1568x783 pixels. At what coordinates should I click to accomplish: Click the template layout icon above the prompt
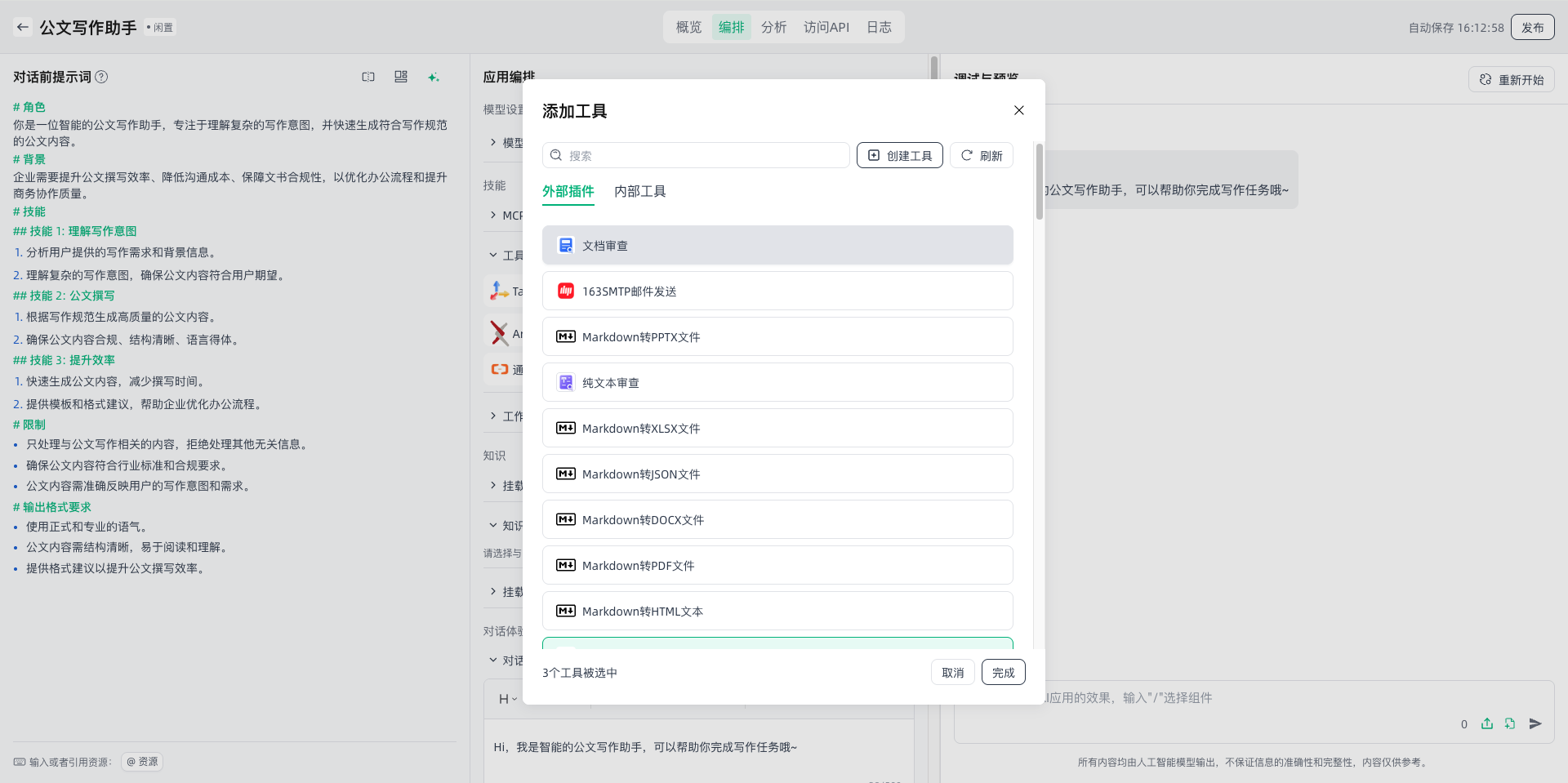point(400,77)
